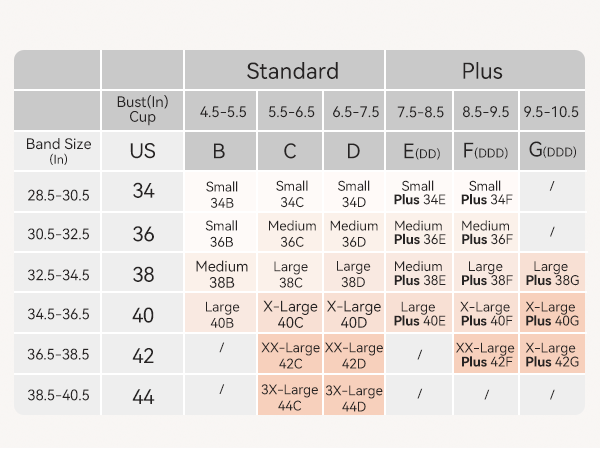Choose the X-Large 40C size cell
Screen dimensions: 600x450
coord(292,314)
